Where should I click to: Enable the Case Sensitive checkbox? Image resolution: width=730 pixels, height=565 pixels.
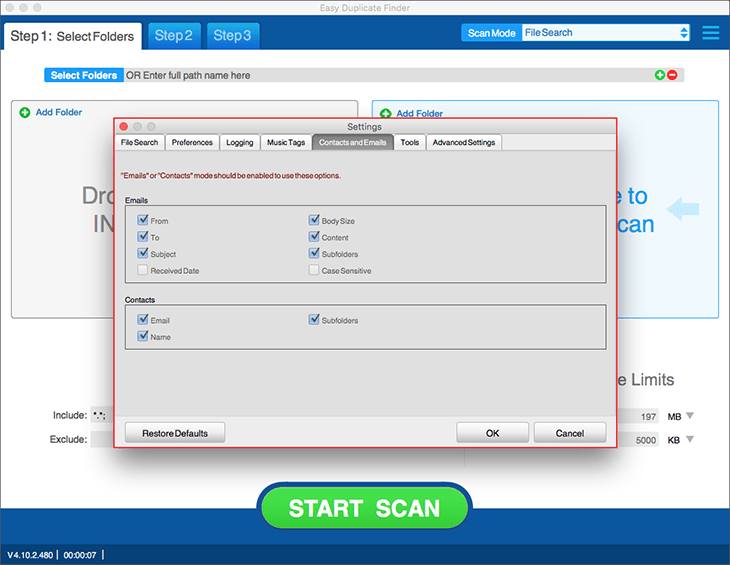click(314, 270)
